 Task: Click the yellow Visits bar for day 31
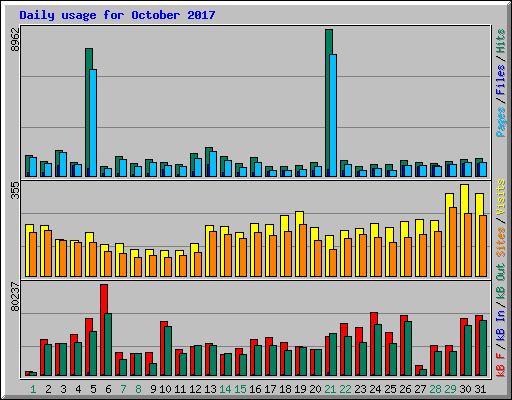tap(478, 235)
